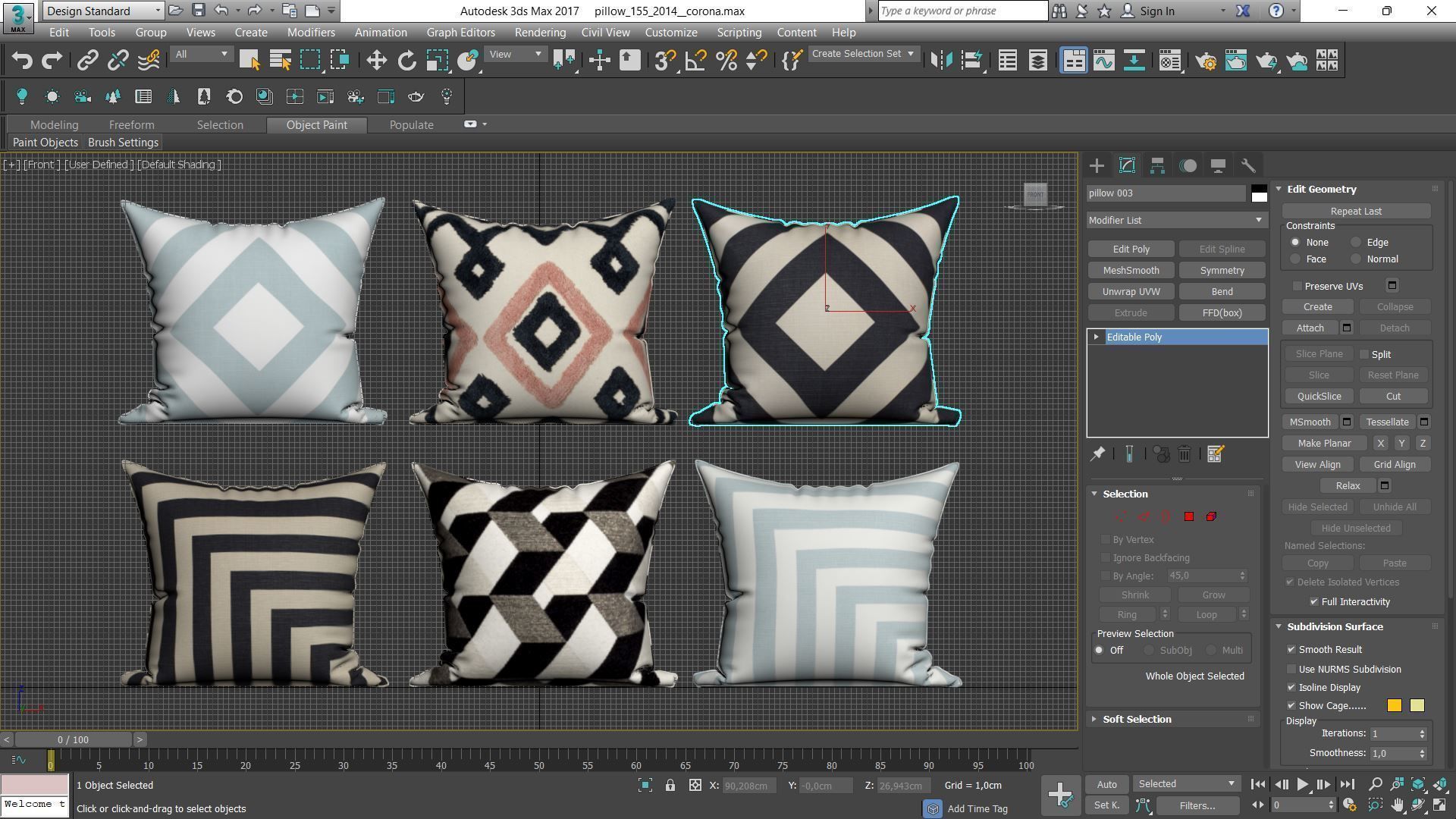Open the Selected key filter dropdown

[x=1187, y=784]
